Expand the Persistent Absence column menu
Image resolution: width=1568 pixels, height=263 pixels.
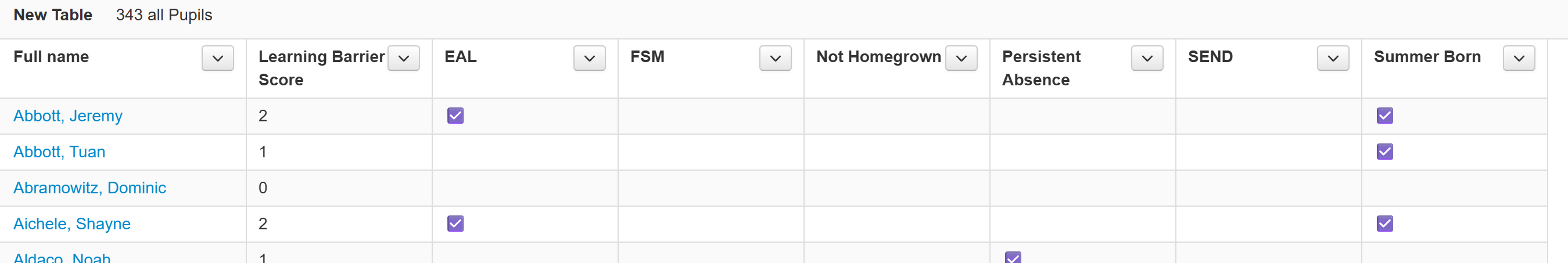[1147, 59]
